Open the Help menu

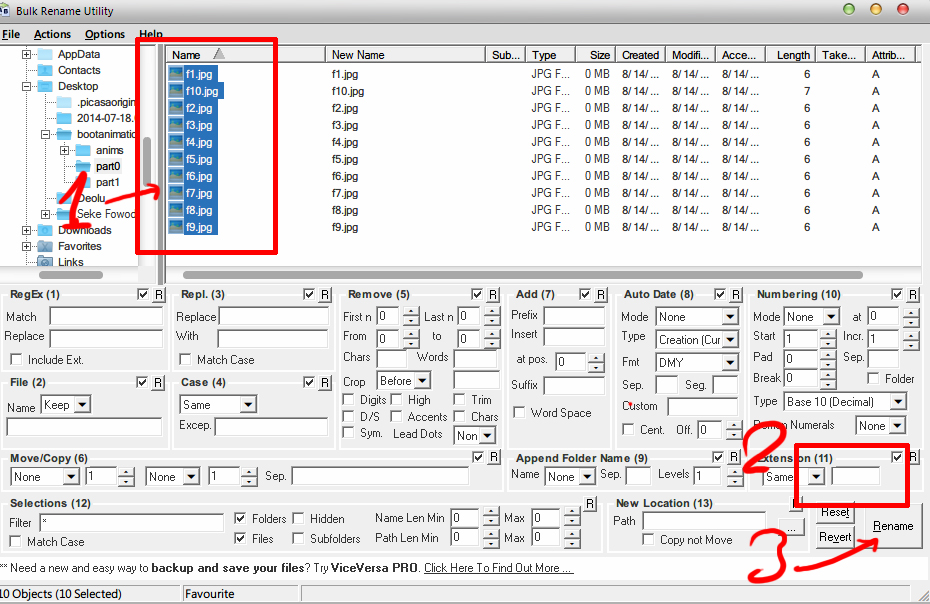(x=151, y=34)
